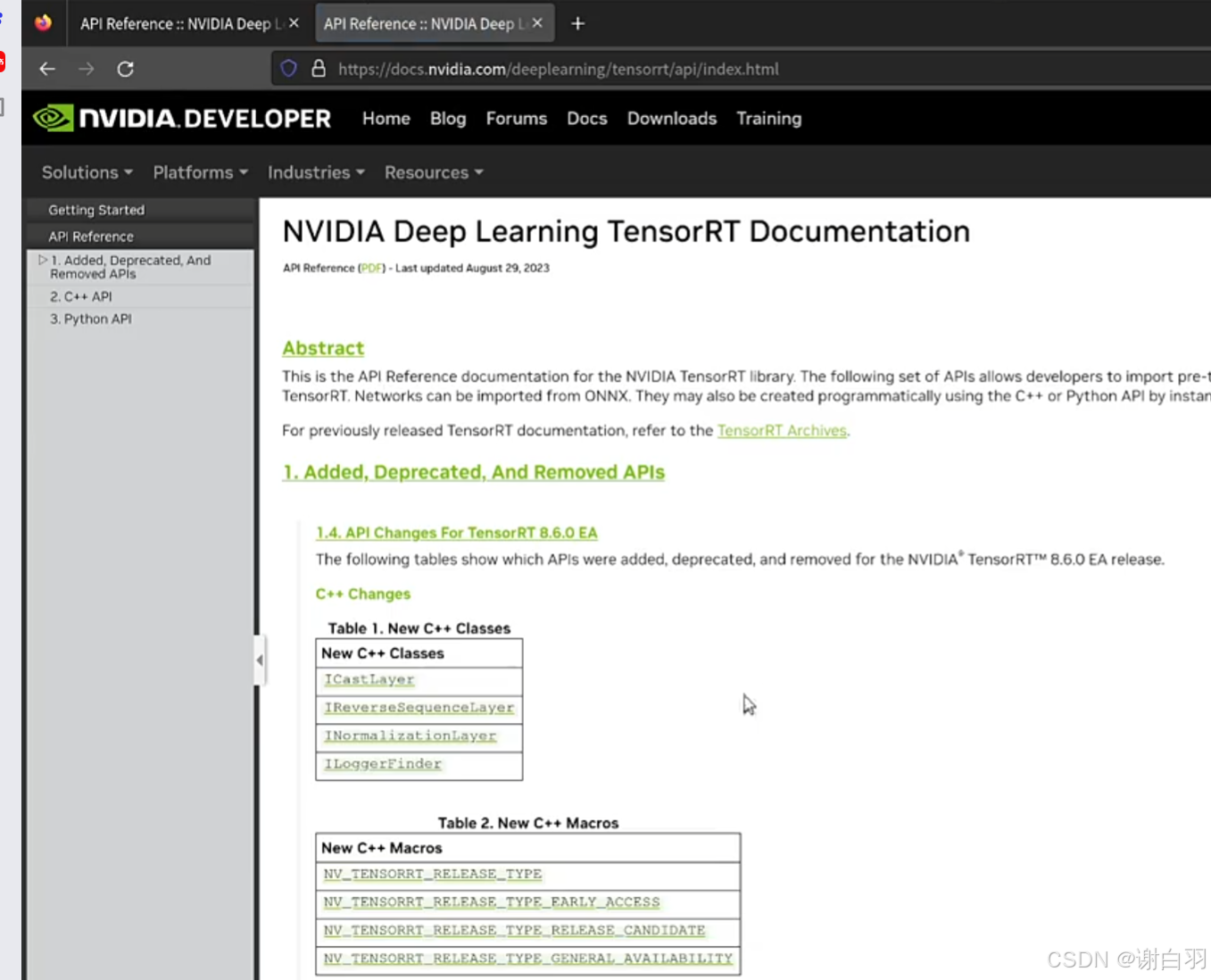Open NV_TENSORRT_RELEASE_TYPE_GENERAL_AVAILABILITY macro link
Image resolution: width=1211 pixels, height=980 pixels.
528,959
